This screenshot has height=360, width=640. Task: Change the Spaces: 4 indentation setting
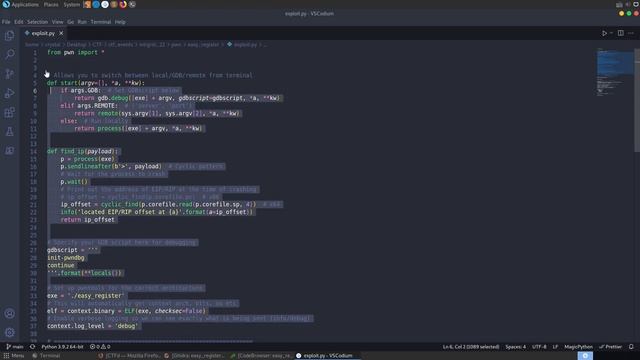pos(516,347)
